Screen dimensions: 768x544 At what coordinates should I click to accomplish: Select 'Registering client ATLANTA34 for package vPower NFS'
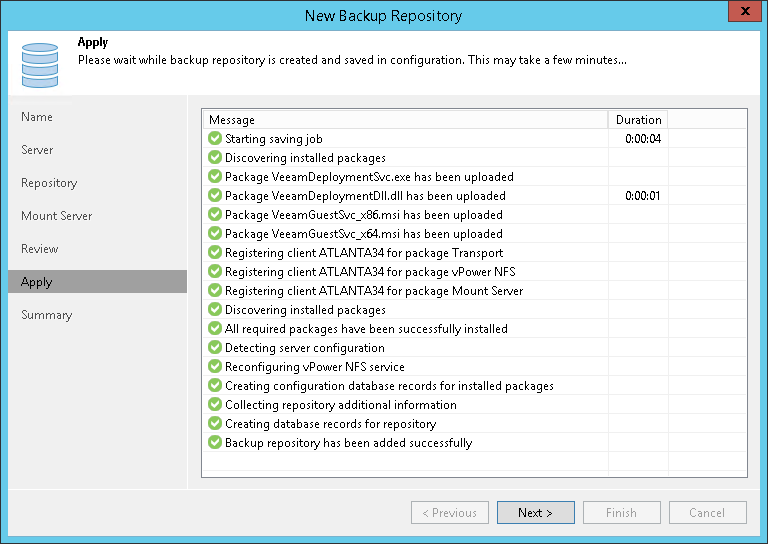370,272
